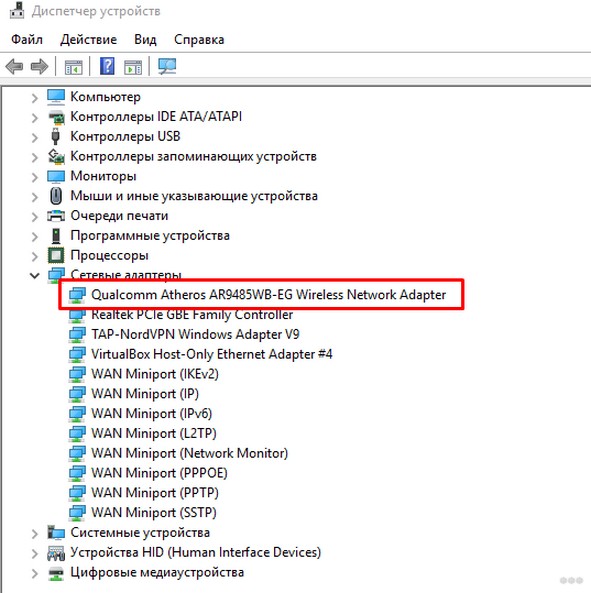
Task: Select TAP-NordVPN Windows Adapter V9
Action: 195,334
